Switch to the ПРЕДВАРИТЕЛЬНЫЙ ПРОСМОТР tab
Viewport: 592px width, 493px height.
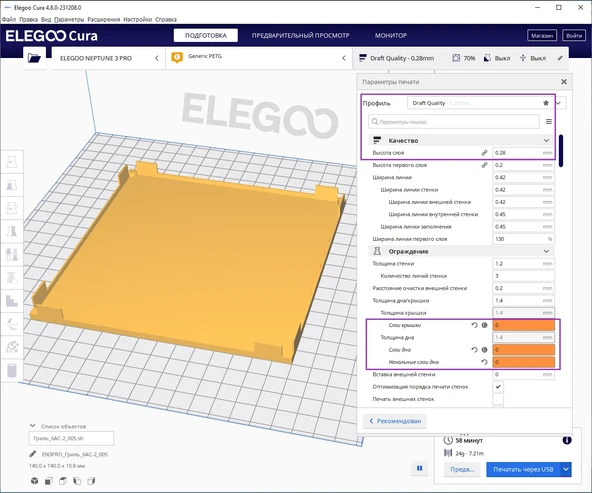tap(301, 35)
